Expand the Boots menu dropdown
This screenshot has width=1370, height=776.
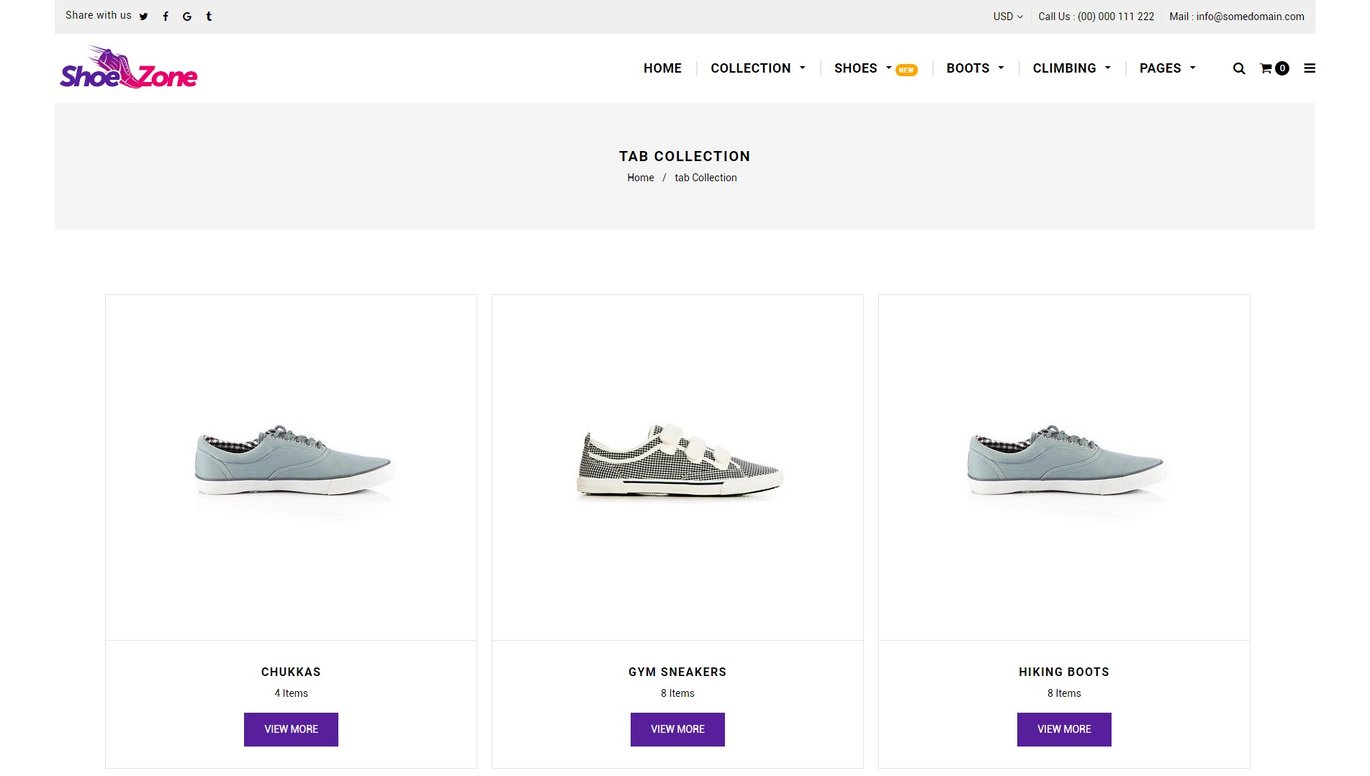pyautogui.click(x=975, y=68)
